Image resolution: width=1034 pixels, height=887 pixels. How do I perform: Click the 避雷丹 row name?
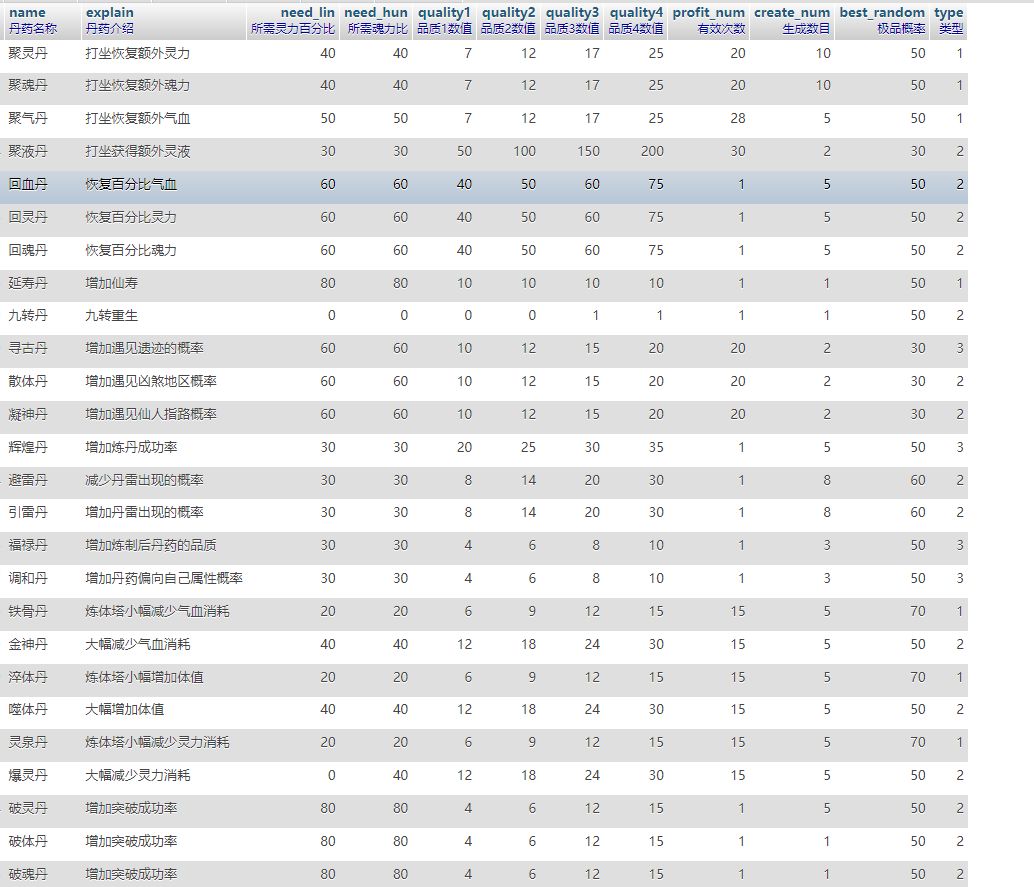[28, 480]
